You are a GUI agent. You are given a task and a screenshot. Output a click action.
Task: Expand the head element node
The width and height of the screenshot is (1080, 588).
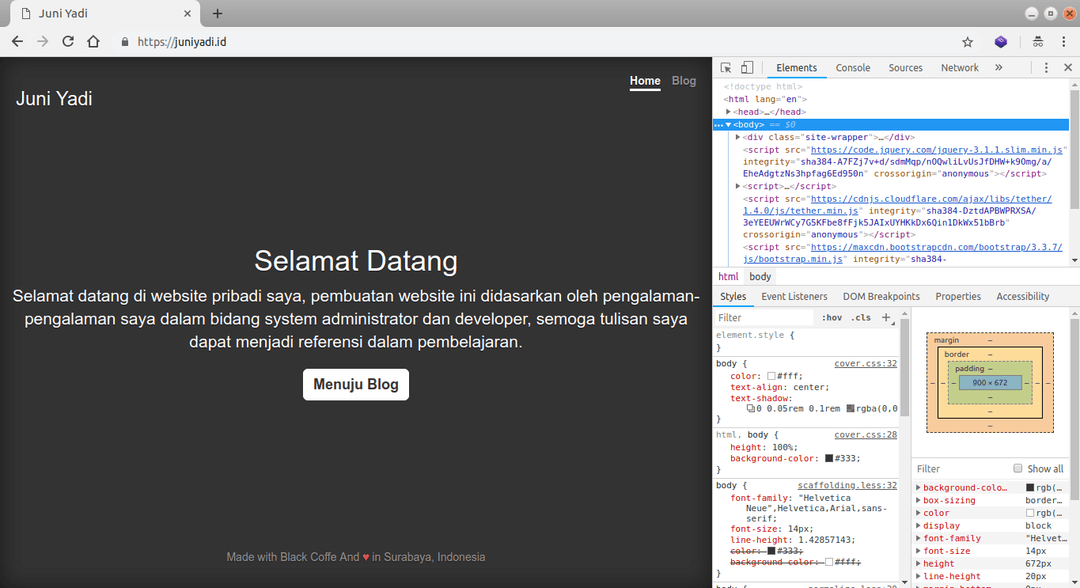pyautogui.click(x=730, y=112)
